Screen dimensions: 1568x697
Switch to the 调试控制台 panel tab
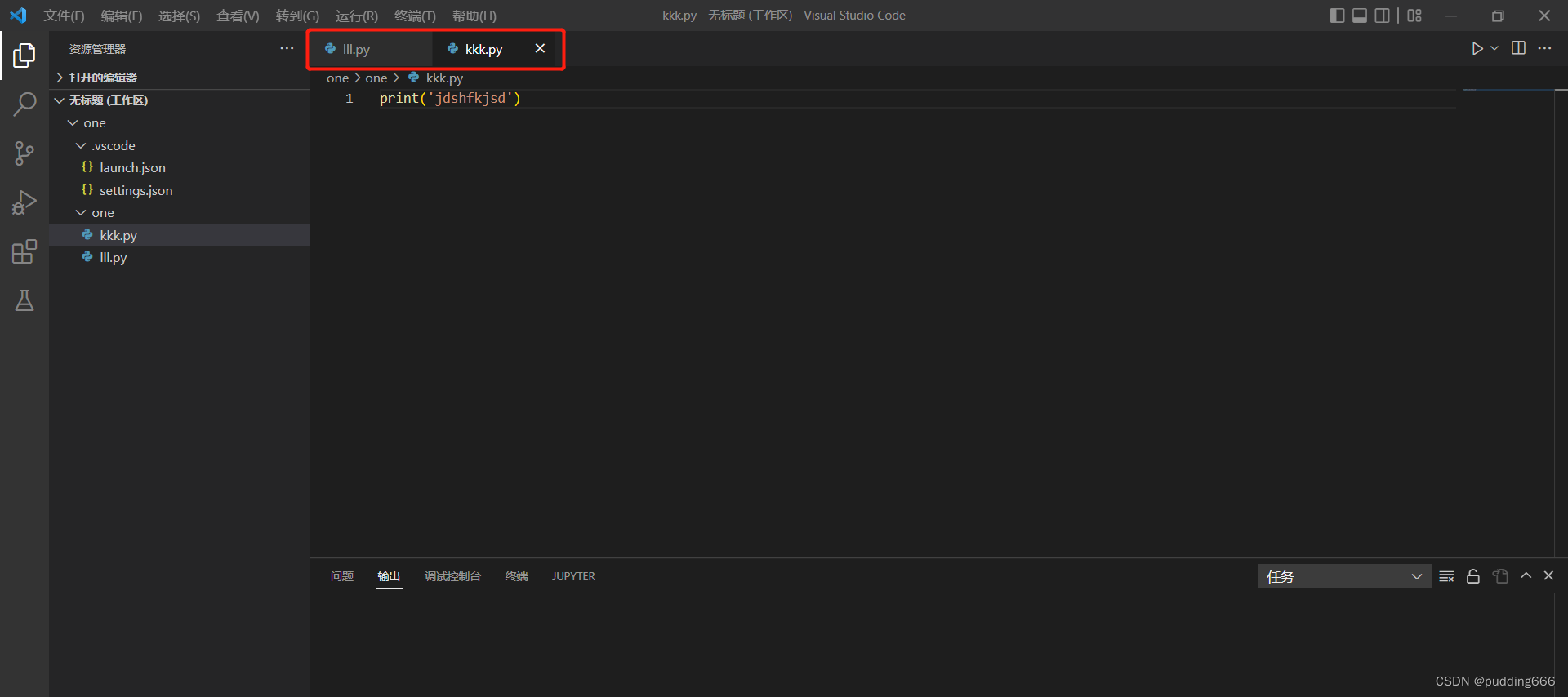click(452, 576)
